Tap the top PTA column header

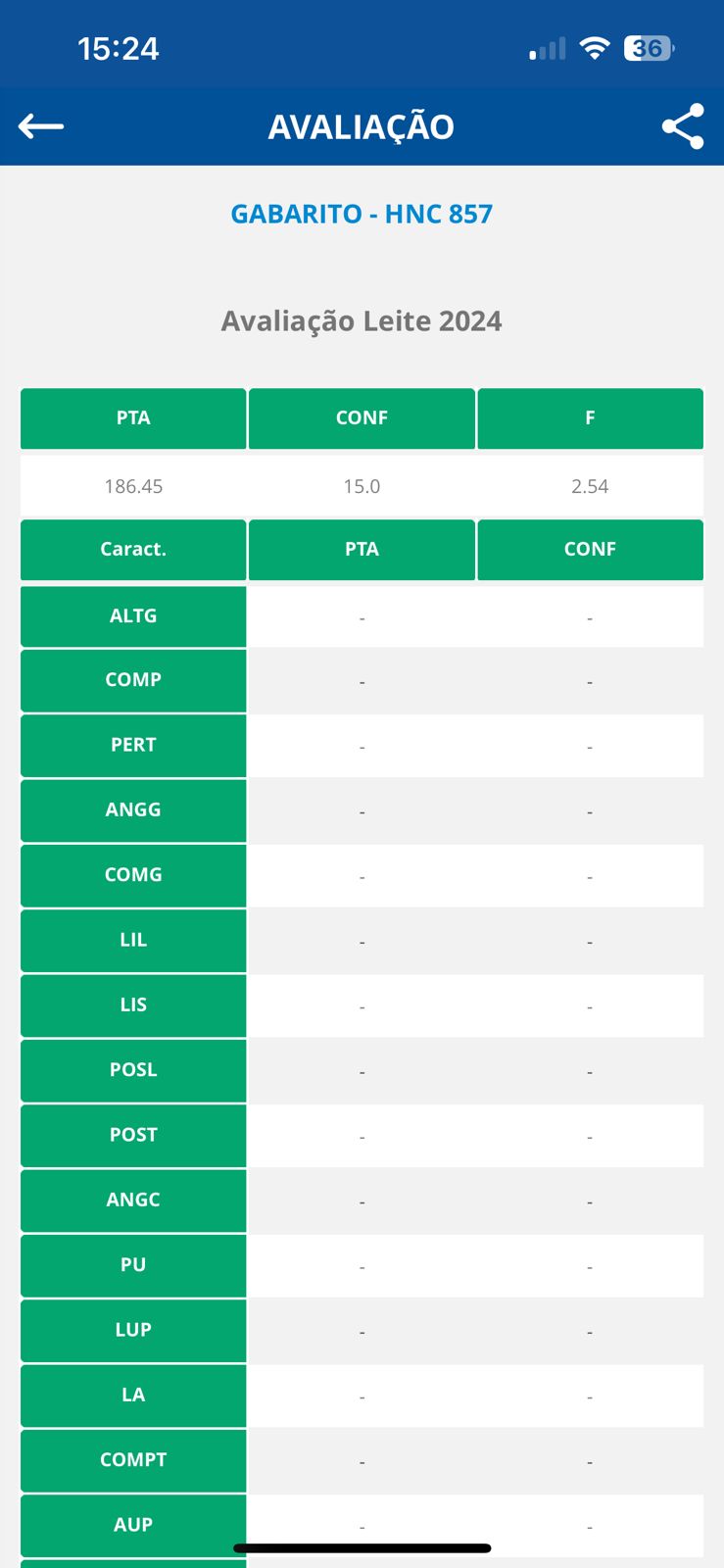[x=133, y=418]
